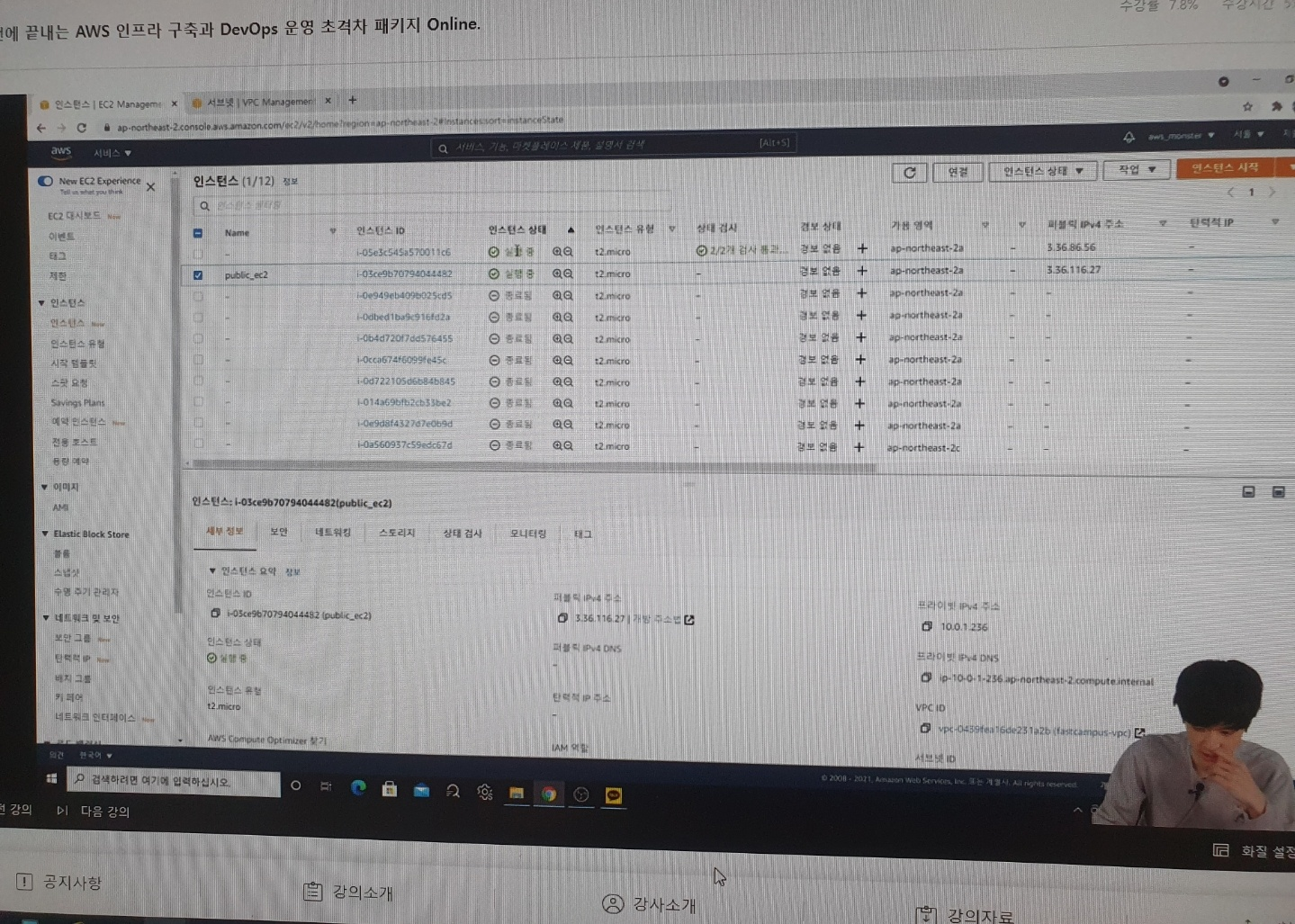This screenshot has height=924, width=1295.
Task: Uncheck the public_ec2 instance checkbox
Action: click(x=198, y=275)
